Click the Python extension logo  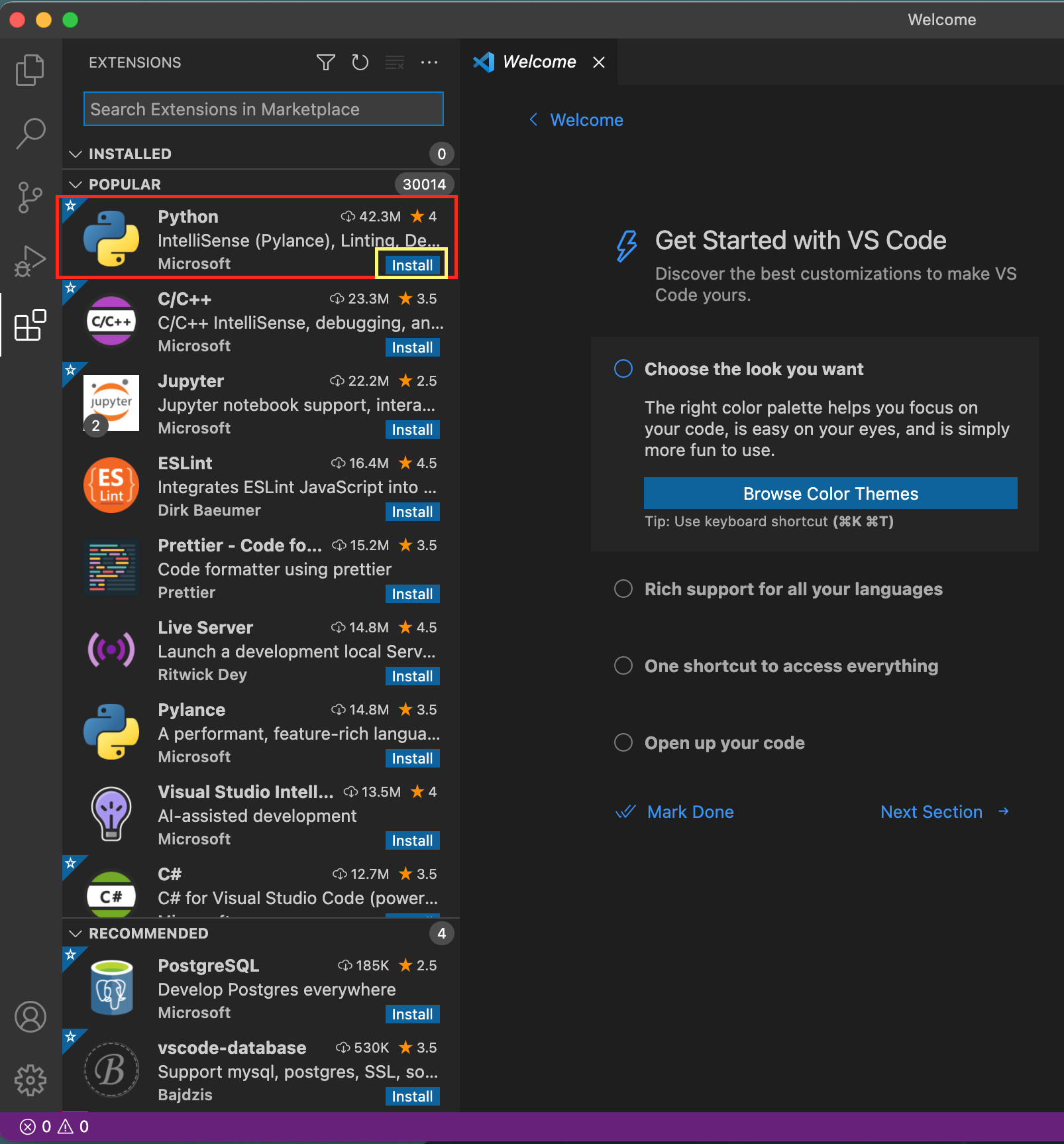pos(111,239)
